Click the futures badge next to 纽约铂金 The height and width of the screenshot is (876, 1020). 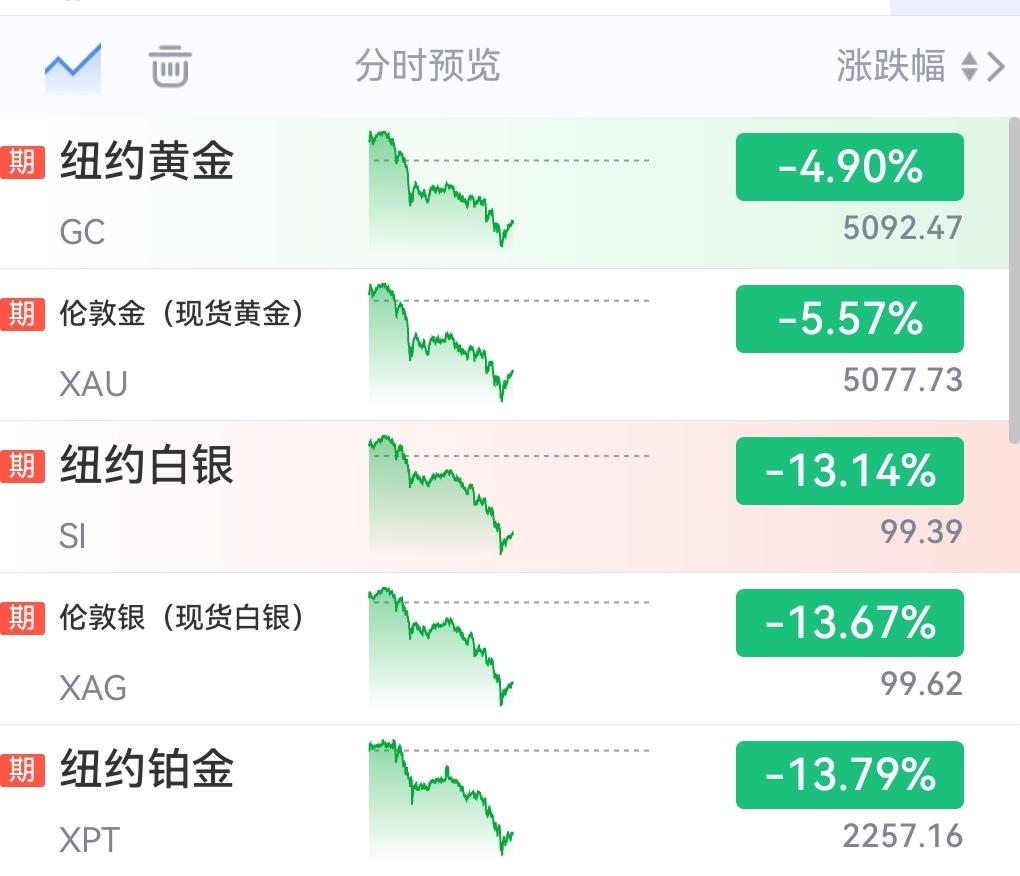pyautogui.click(x=23, y=770)
